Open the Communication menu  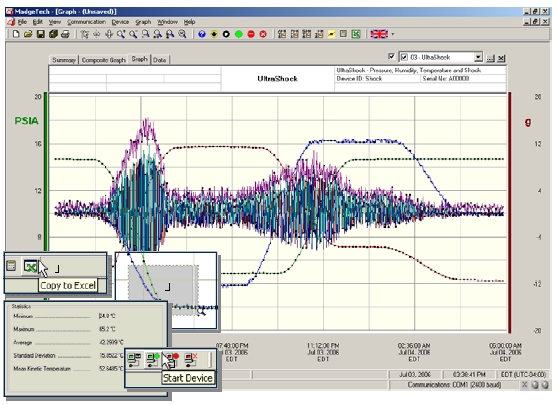pyautogui.click(x=86, y=22)
